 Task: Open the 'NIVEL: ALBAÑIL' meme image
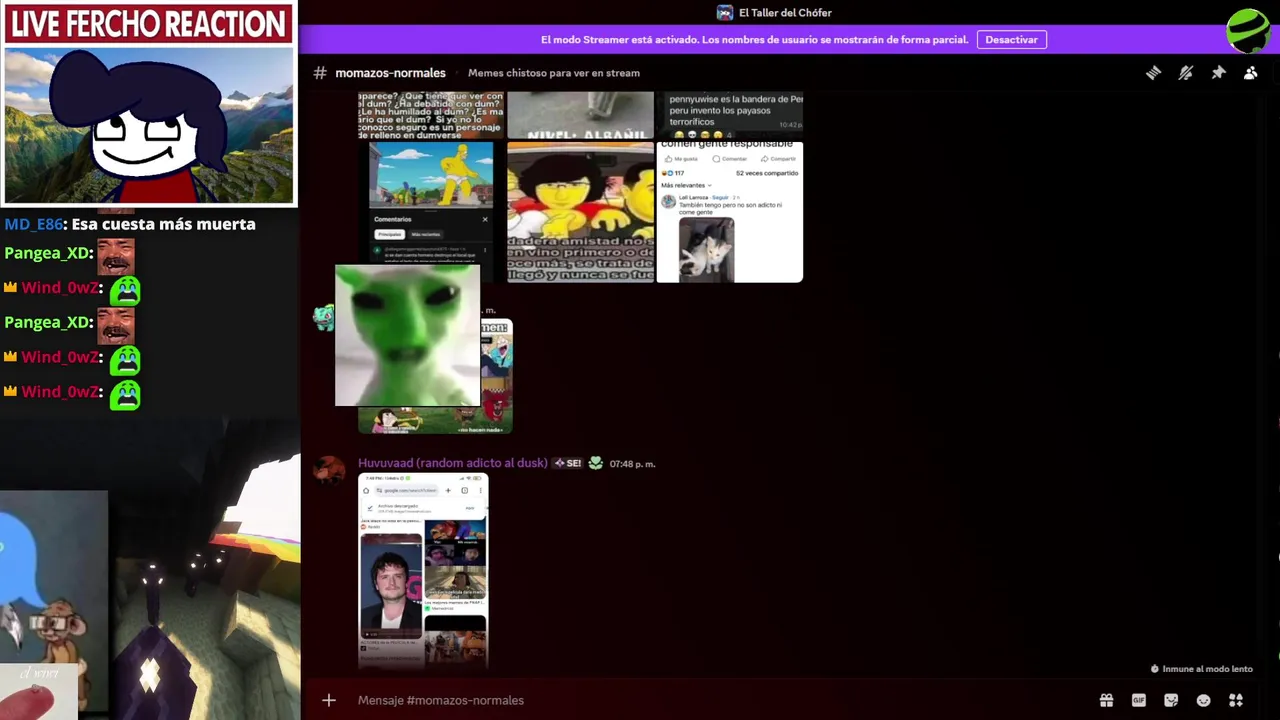tap(580, 115)
